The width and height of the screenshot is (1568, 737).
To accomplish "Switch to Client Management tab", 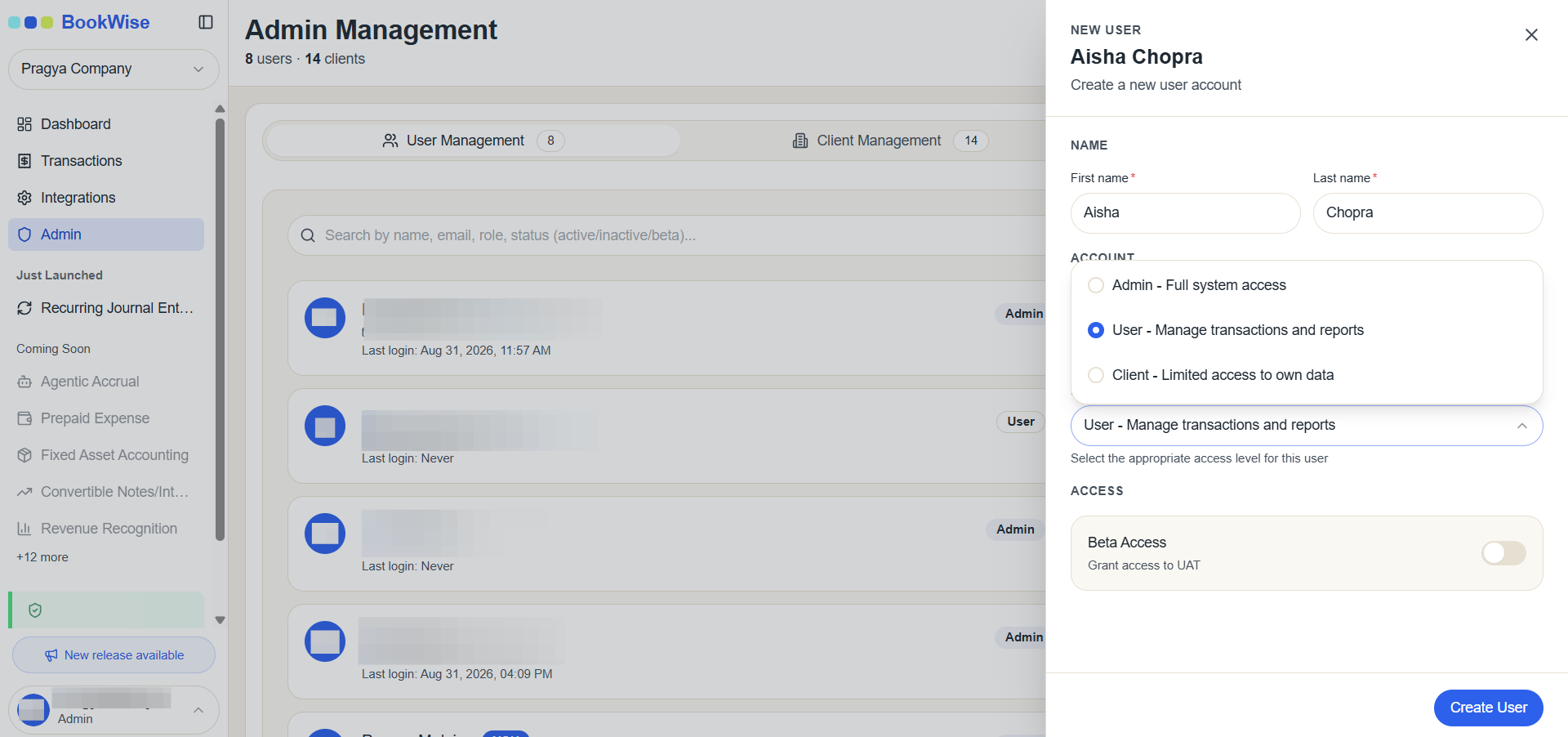I will click(x=890, y=141).
